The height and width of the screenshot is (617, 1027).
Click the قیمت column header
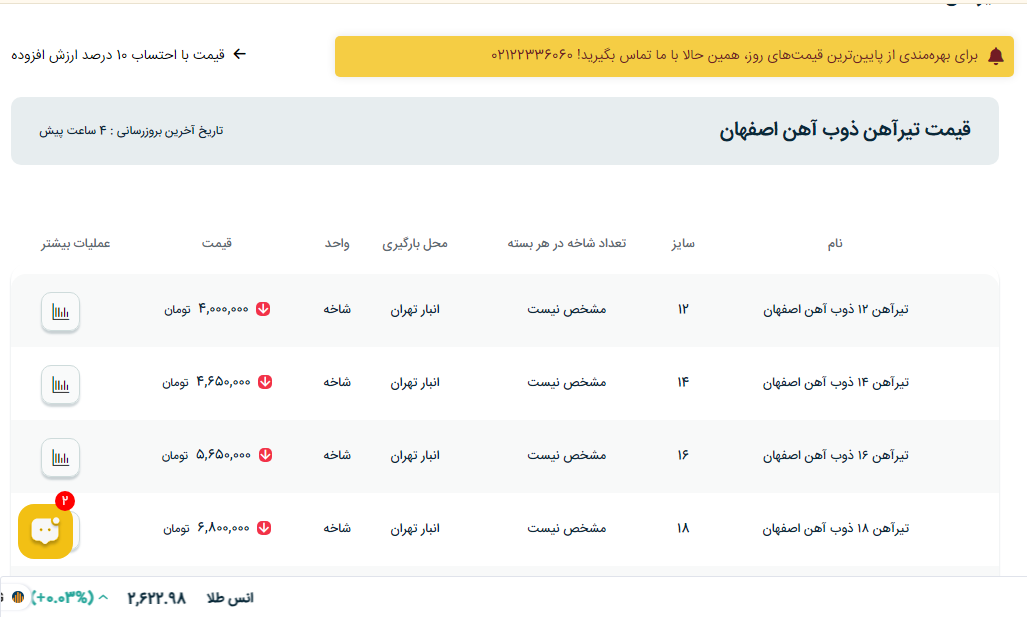tap(217, 244)
